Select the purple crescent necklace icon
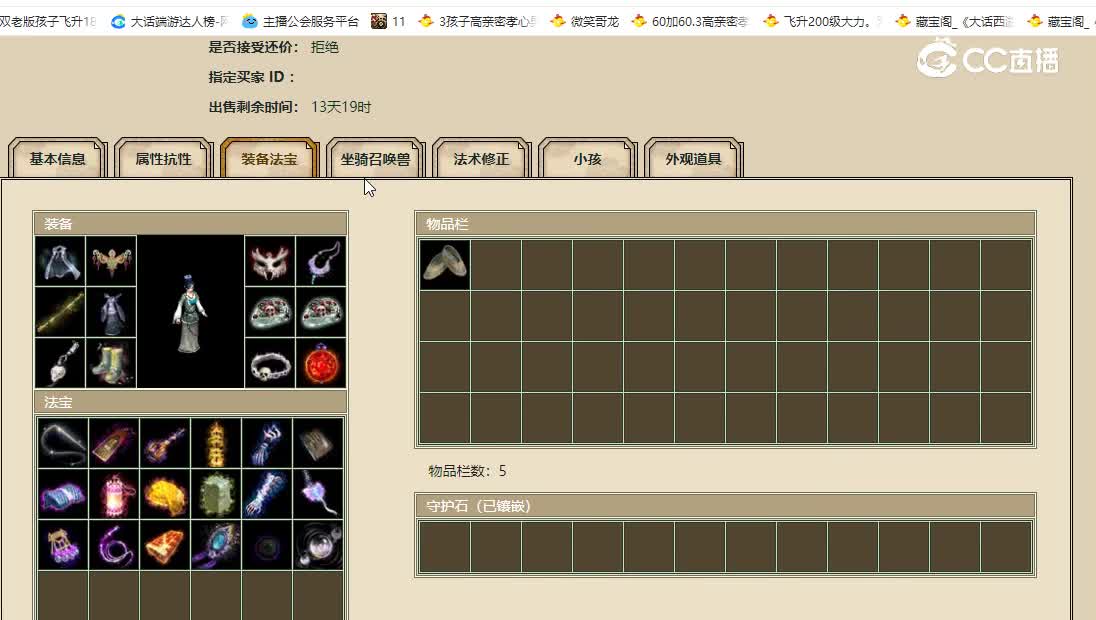1096x620 pixels. pos(321,261)
